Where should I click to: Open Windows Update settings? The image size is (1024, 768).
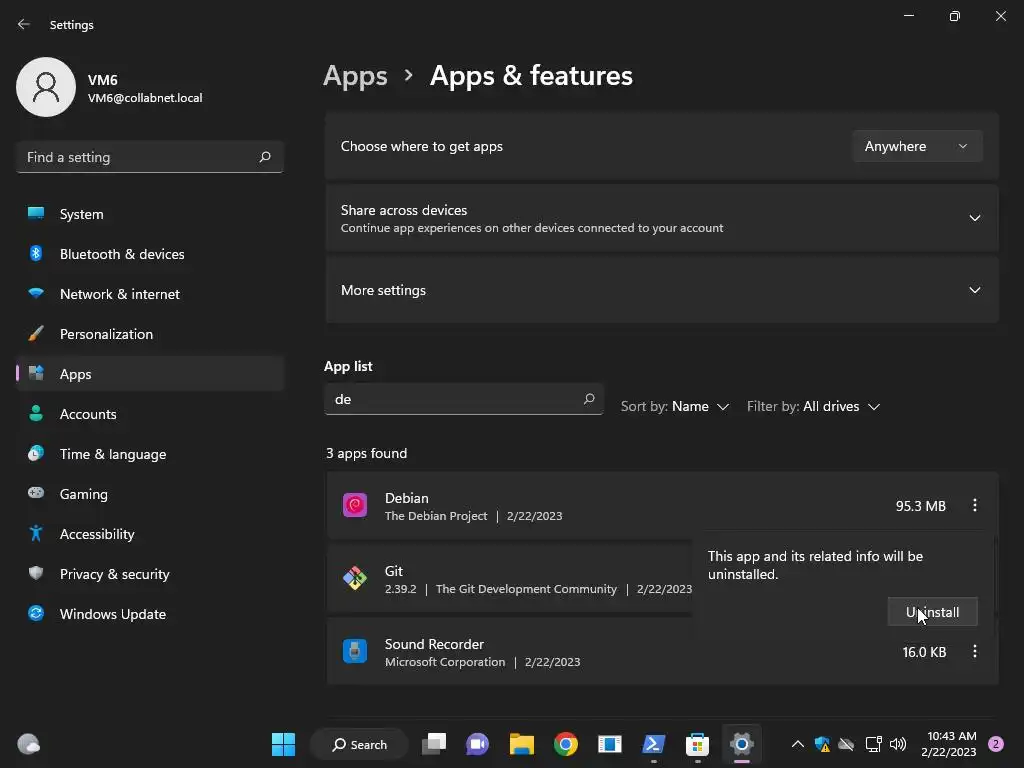pyautogui.click(x=150, y=614)
